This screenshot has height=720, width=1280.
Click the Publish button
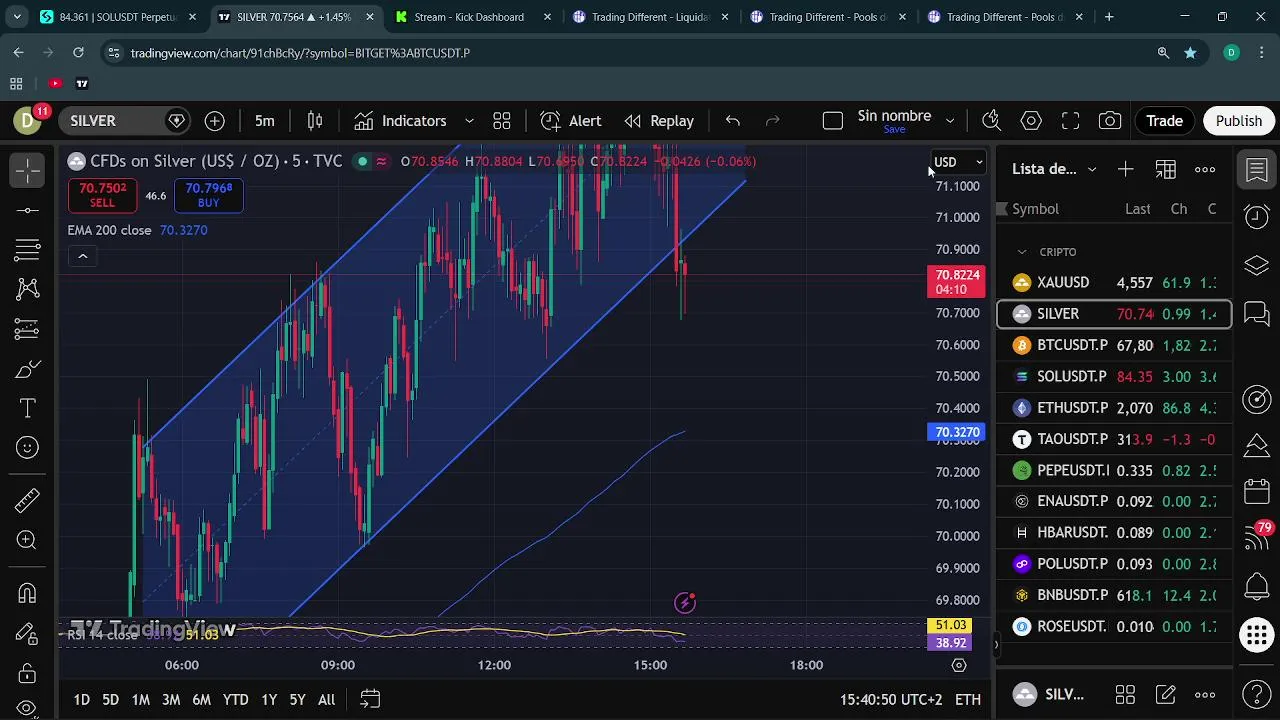(x=1239, y=121)
